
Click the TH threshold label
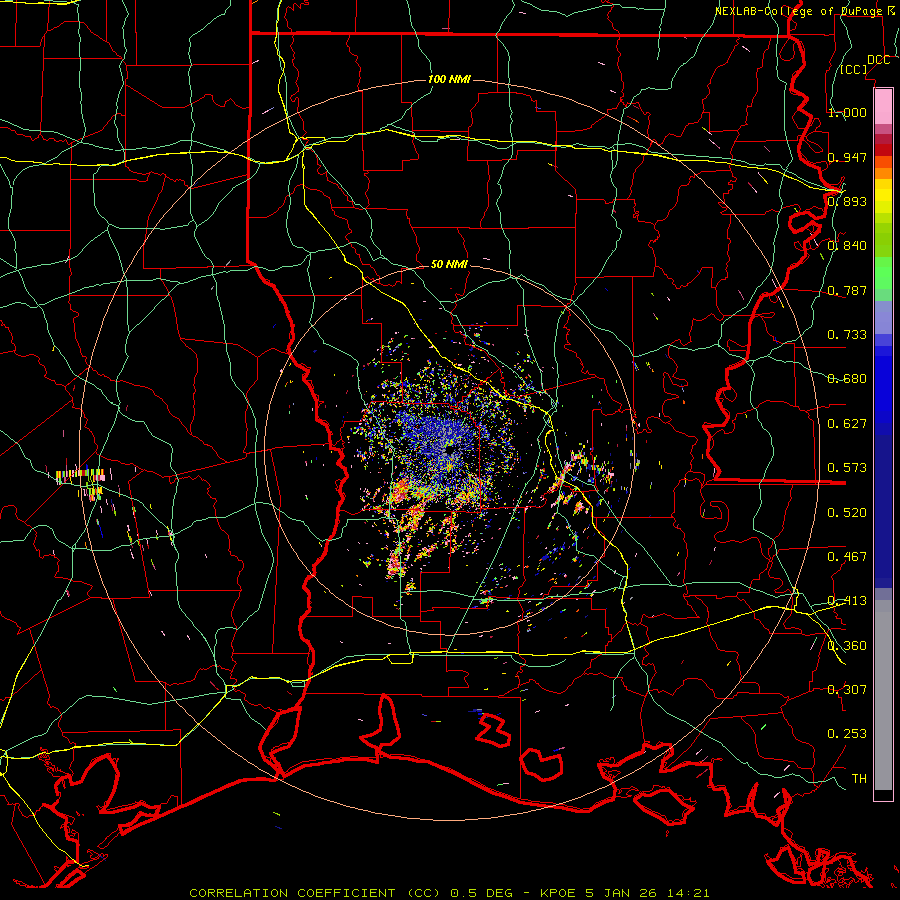point(859,778)
